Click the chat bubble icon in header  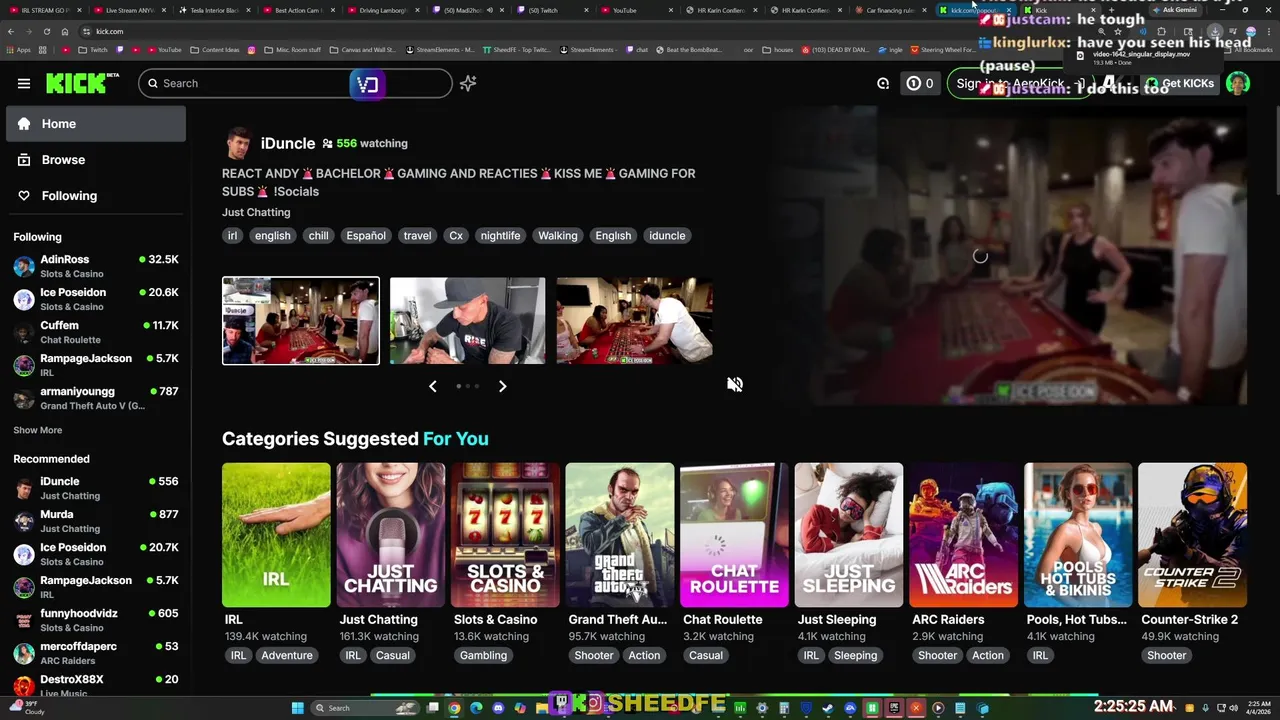point(883,84)
